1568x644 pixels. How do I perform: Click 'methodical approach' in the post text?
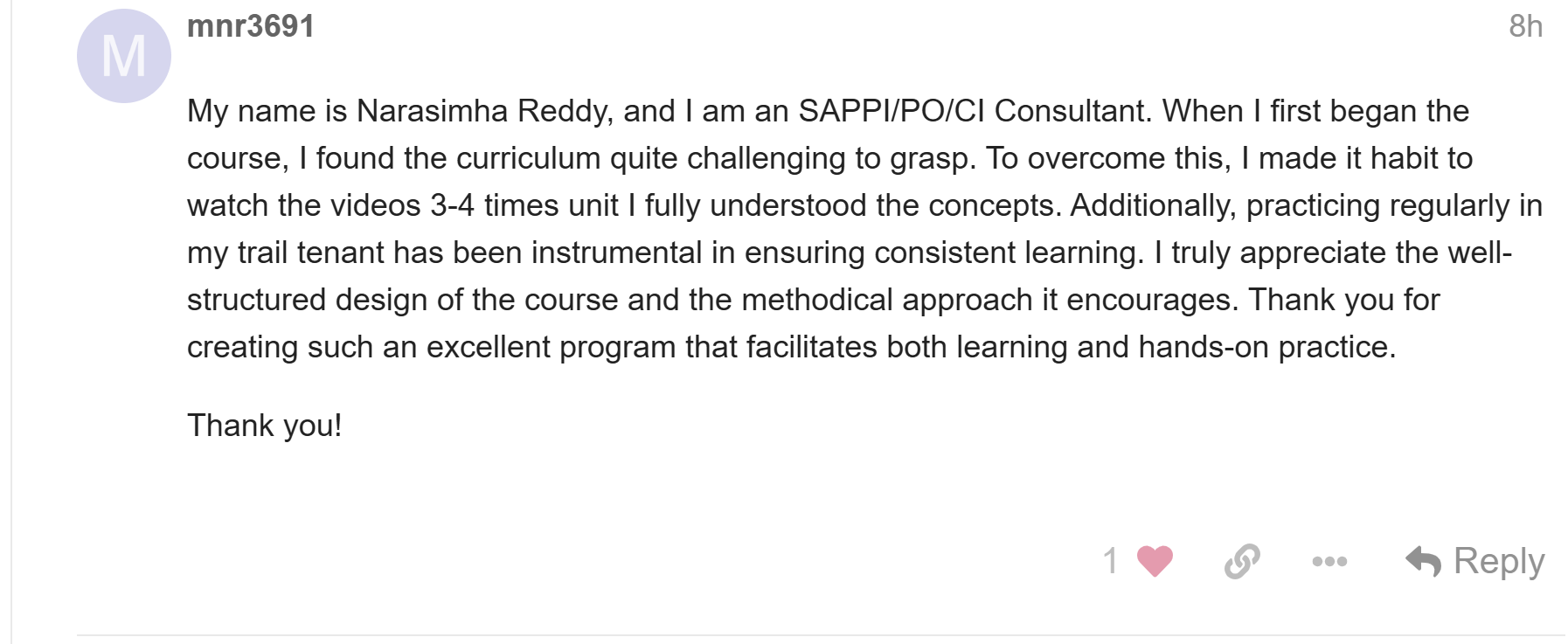click(887, 300)
